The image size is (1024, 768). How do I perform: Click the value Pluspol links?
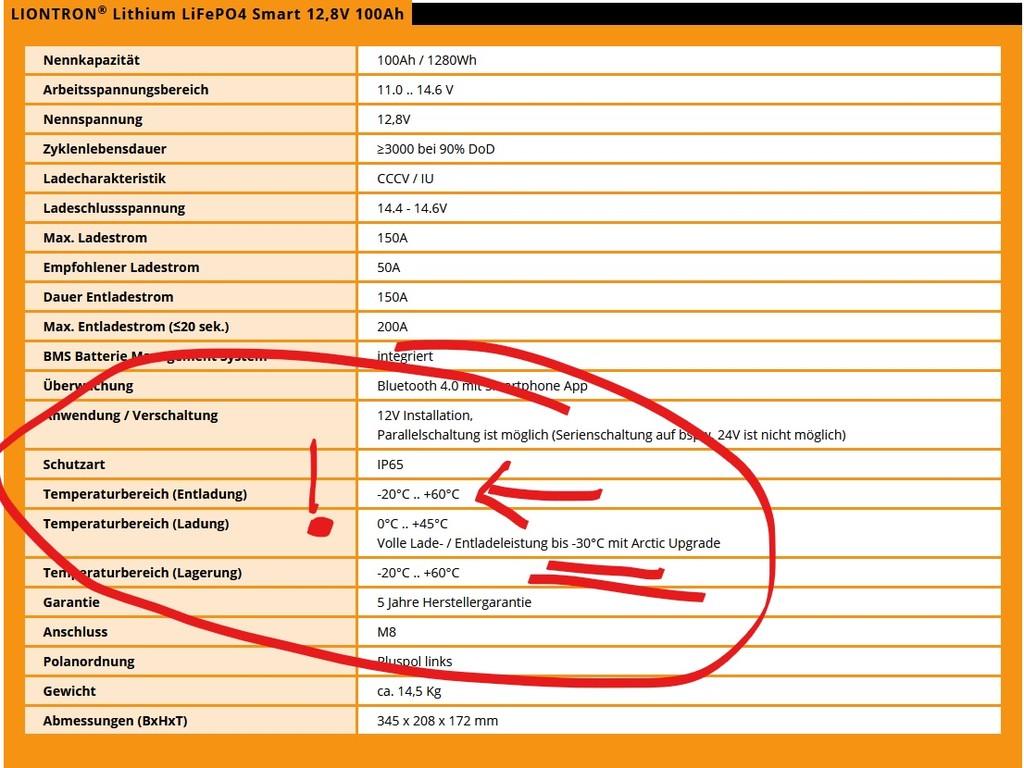point(414,662)
